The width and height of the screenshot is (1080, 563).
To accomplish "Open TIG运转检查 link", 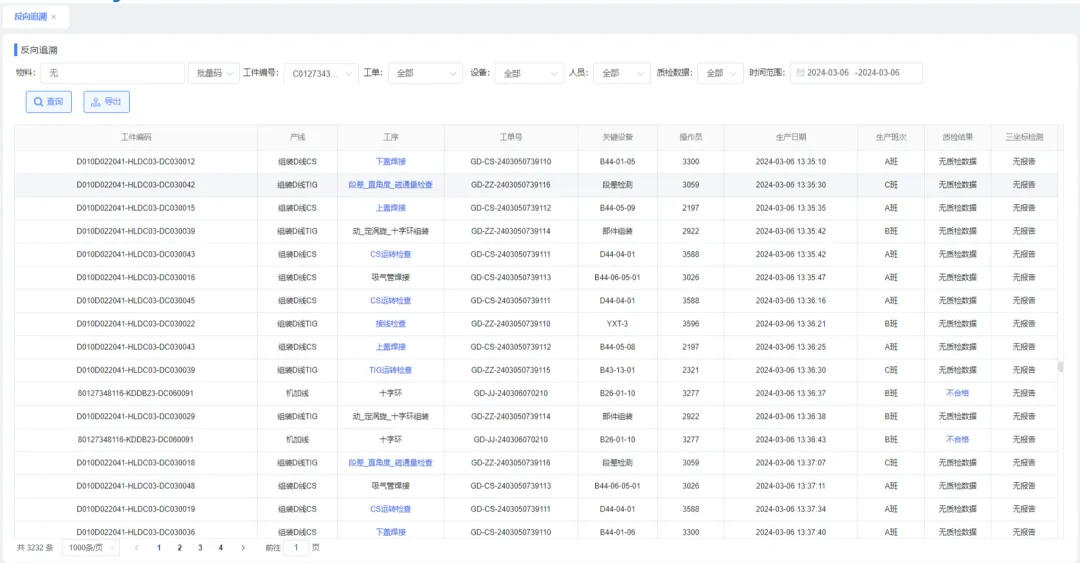I will click(x=391, y=370).
